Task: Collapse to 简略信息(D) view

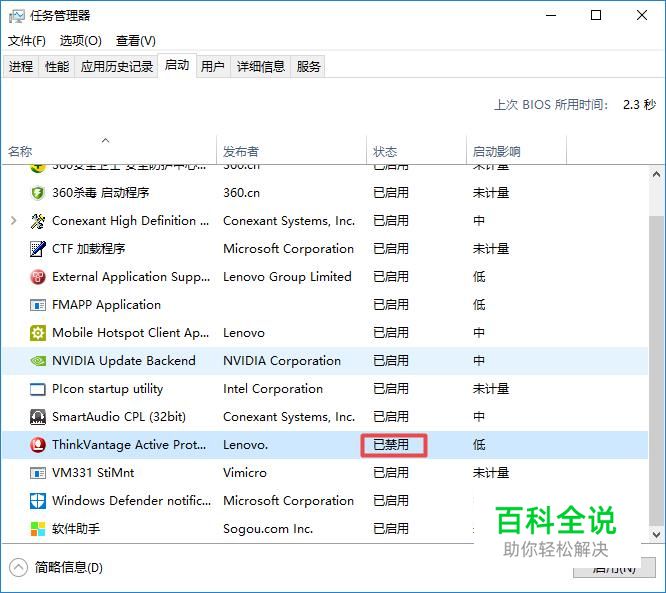Action: click(56, 567)
